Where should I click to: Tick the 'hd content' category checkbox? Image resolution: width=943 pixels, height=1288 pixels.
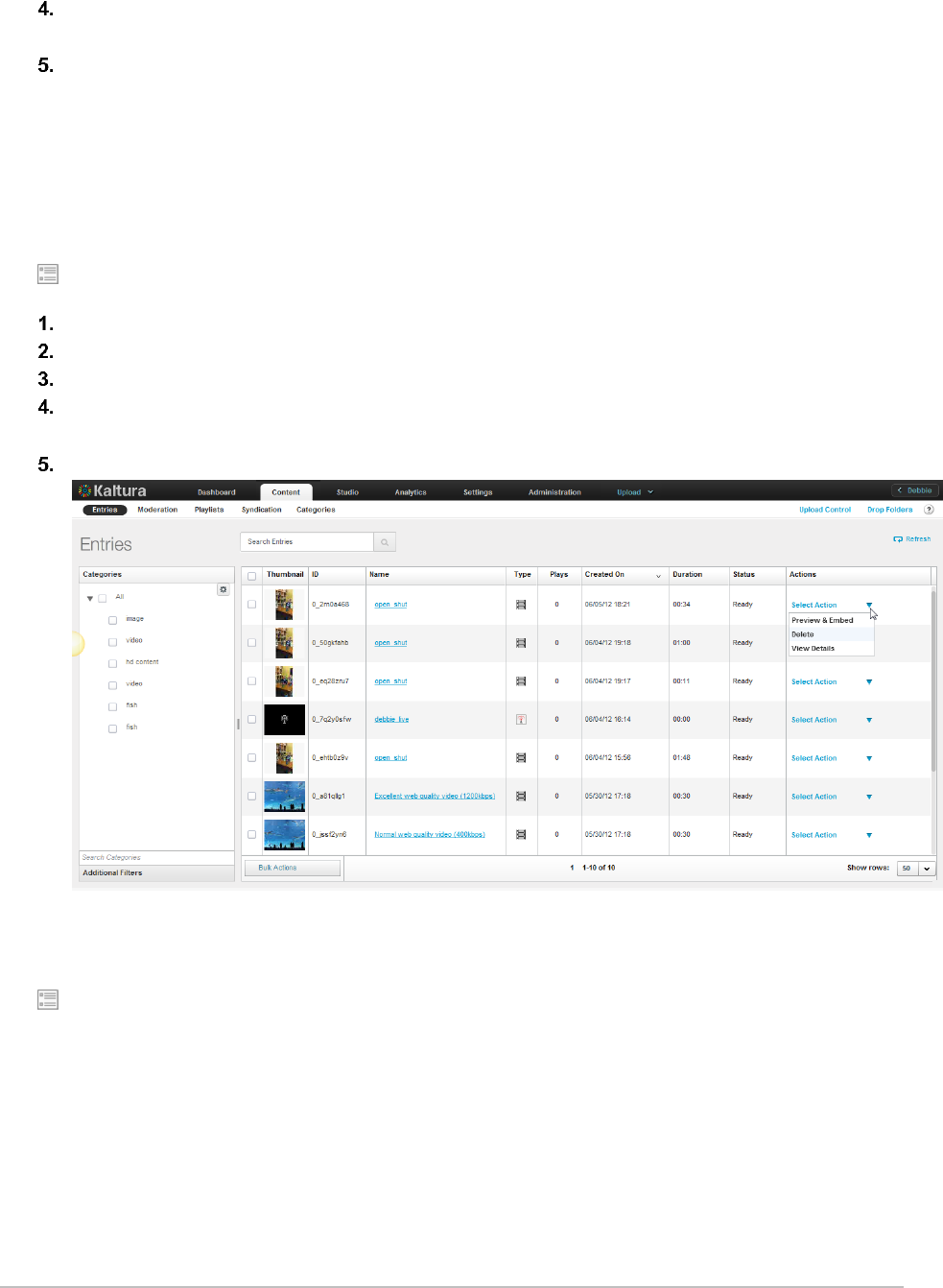112,663
